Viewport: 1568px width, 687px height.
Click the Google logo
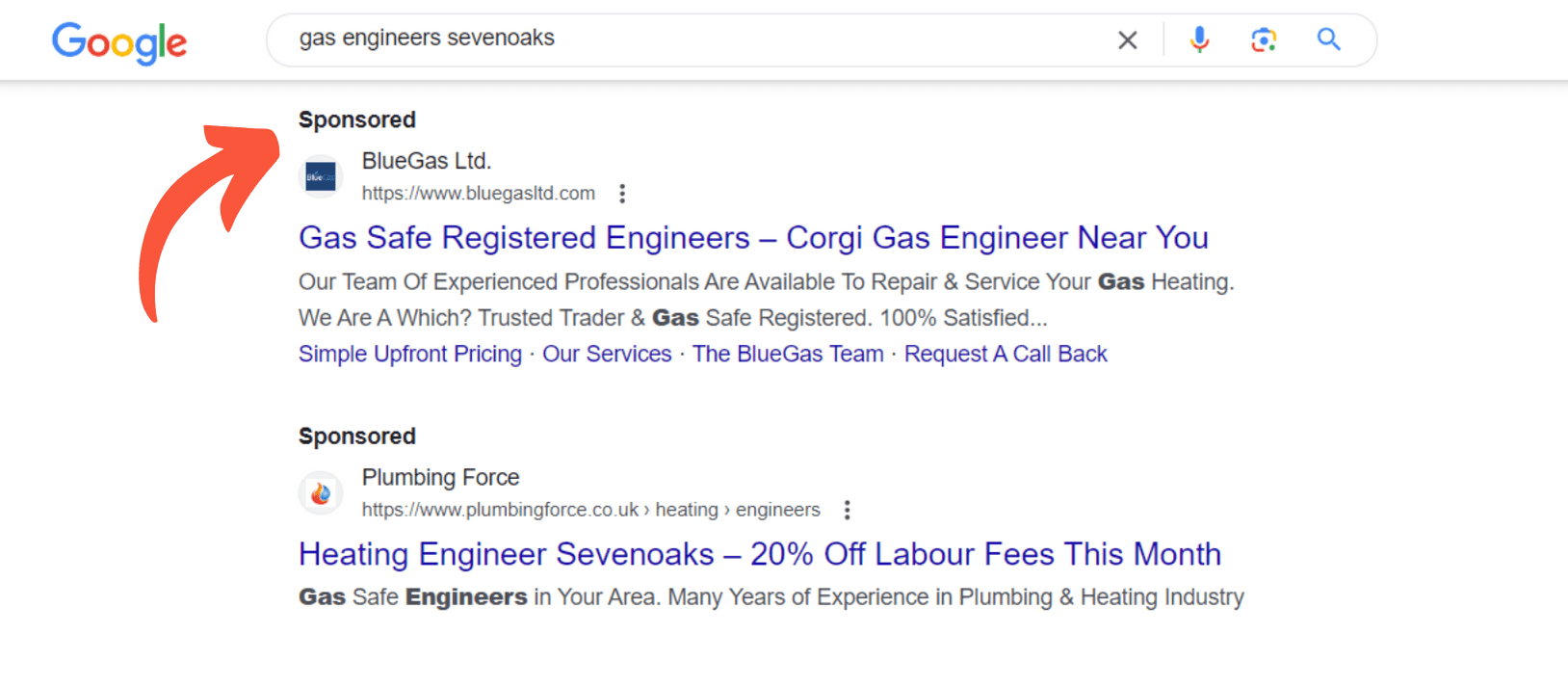tap(119, 41)
